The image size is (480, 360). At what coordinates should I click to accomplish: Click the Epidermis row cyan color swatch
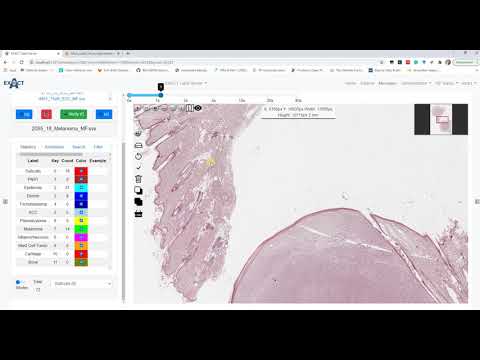(x=81, y=188)
